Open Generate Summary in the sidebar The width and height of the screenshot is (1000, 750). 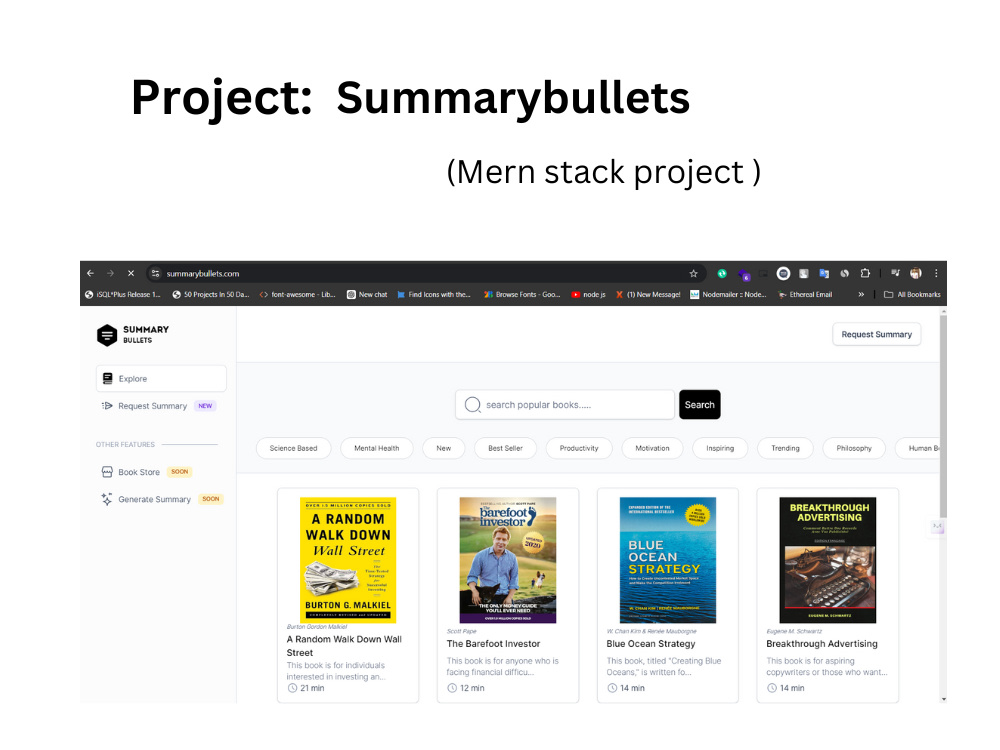click(161, 499)
